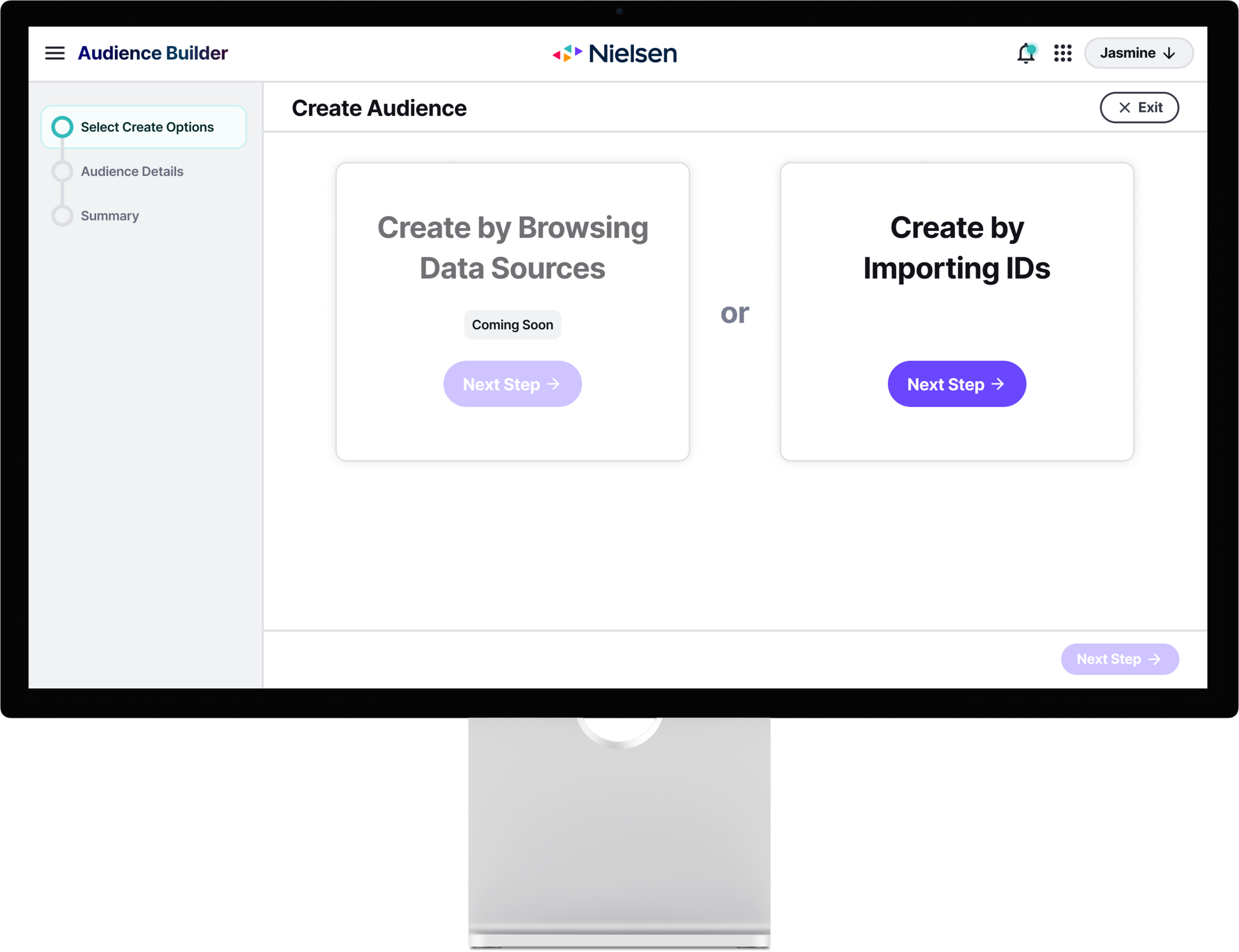Click the arrow beside Jasmine
The width and height of the screenshot is (1239, 952).
1169,53
